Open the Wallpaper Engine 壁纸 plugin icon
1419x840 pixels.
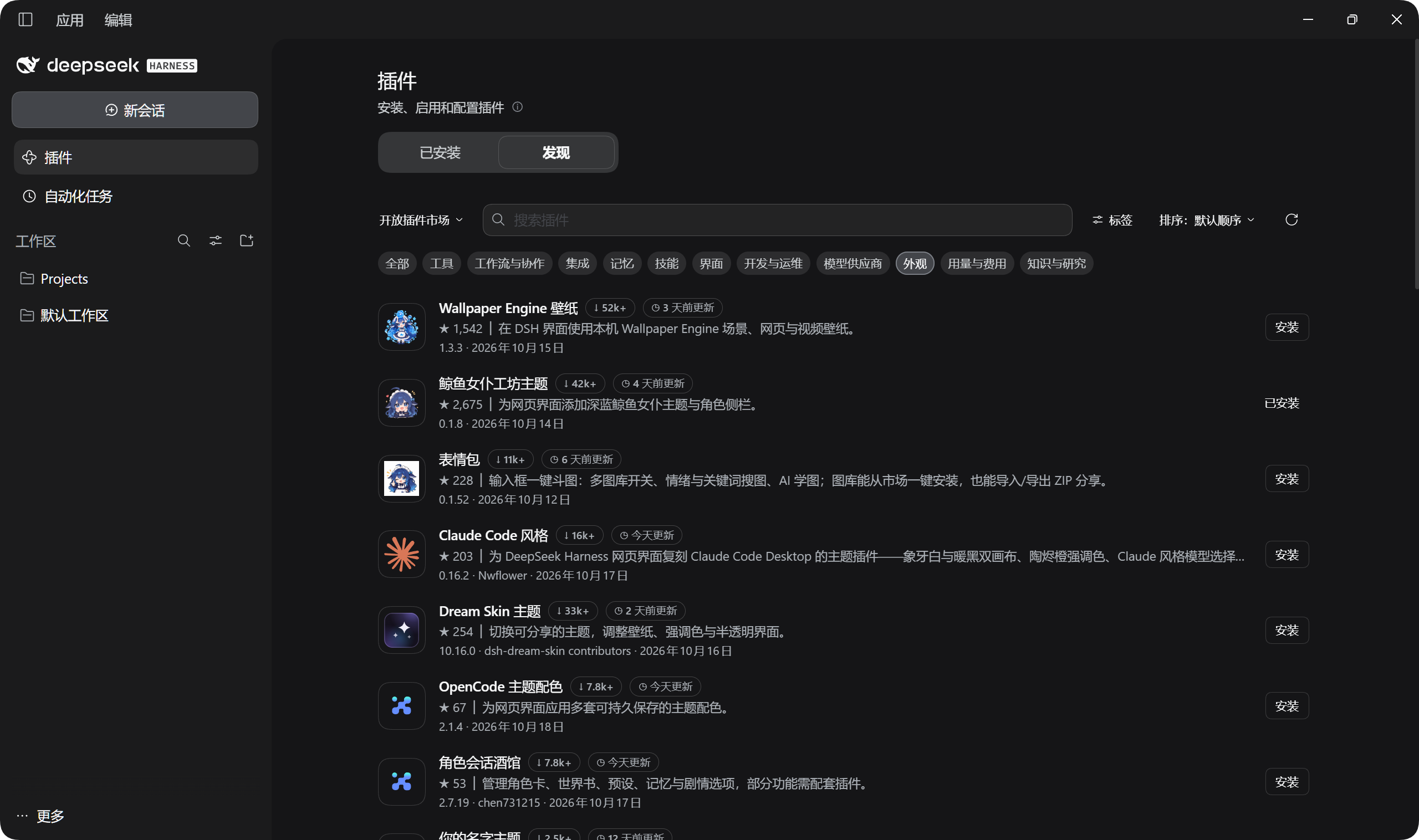click(x=401, y=327)
